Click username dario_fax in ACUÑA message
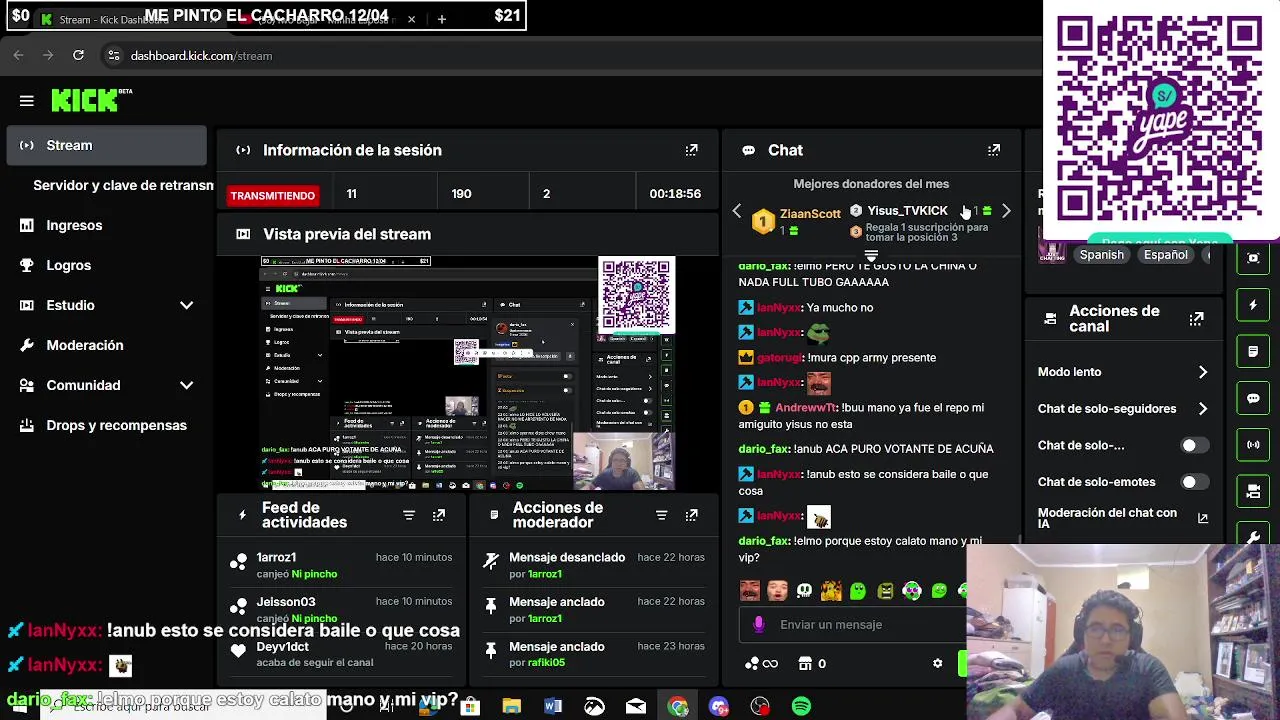This screenshot has width=1280, height=720. pyautogui.click(x=764, y=449)
